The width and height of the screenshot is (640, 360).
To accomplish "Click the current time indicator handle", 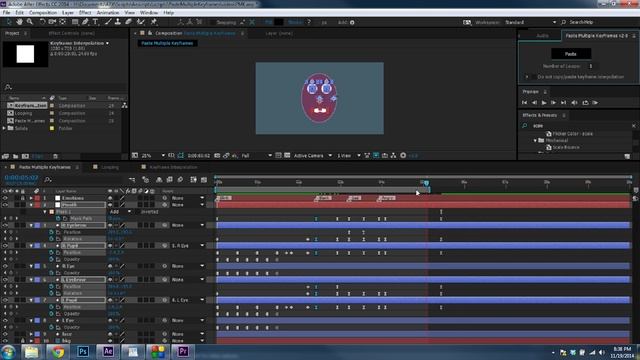I will click(426, 183).
